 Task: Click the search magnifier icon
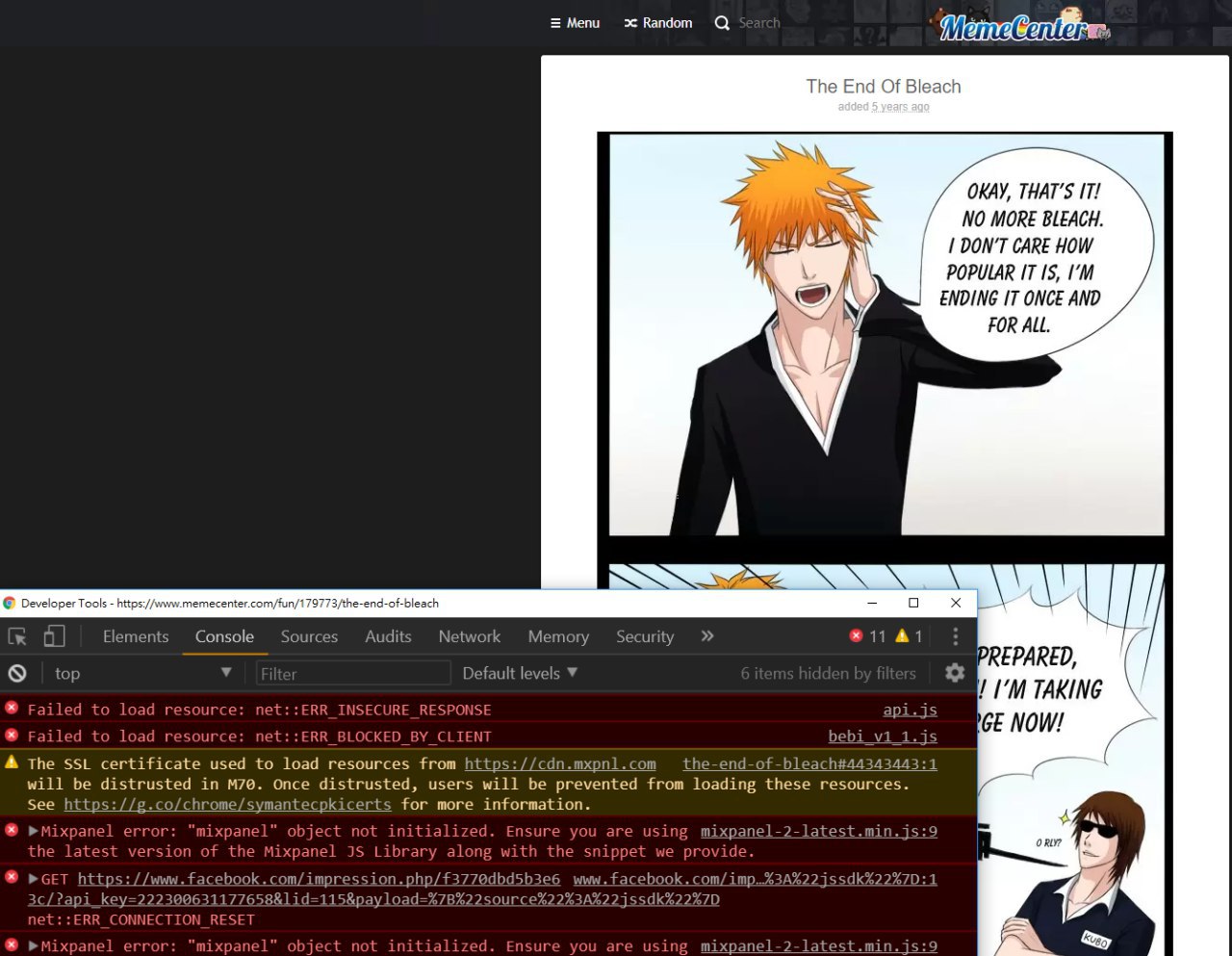pyautogui.click(x=723, y=23)
